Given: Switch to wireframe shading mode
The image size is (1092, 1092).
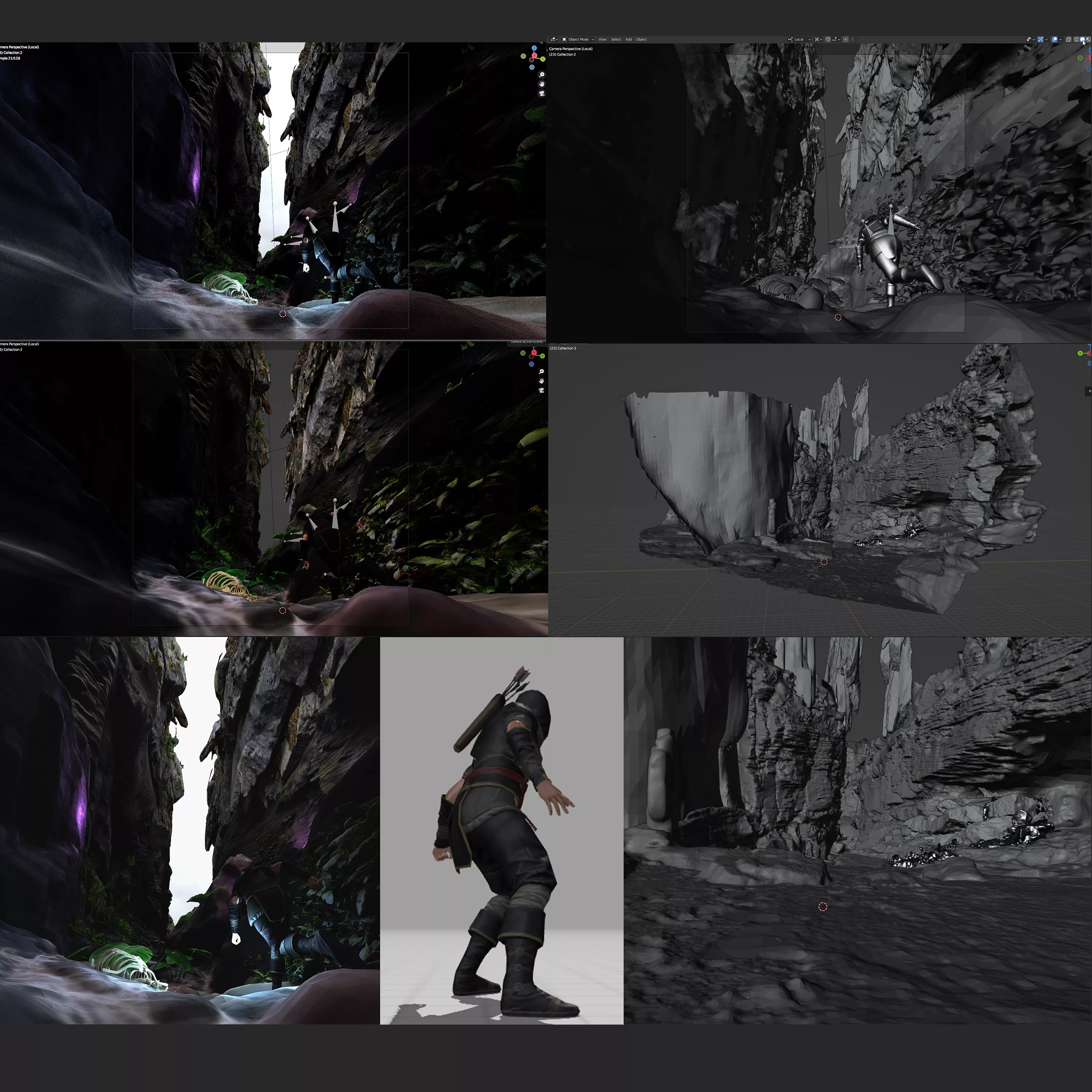Looking at the screenshot, I should click(1076, 40).
